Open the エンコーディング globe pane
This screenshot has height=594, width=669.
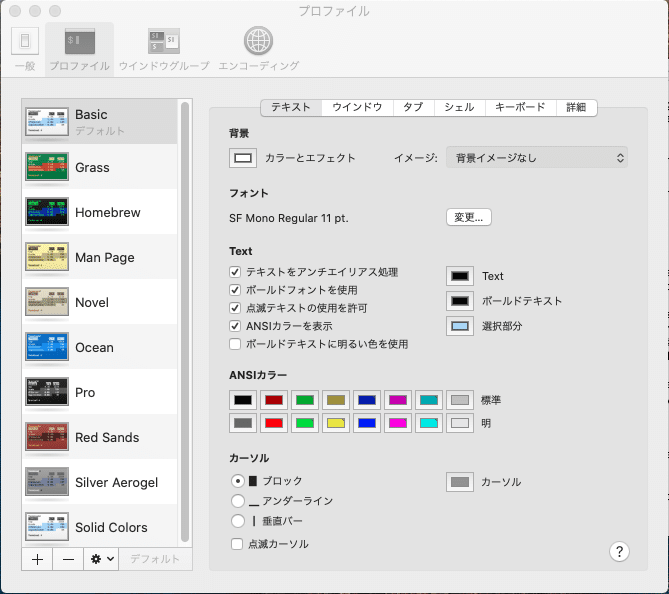259,49
